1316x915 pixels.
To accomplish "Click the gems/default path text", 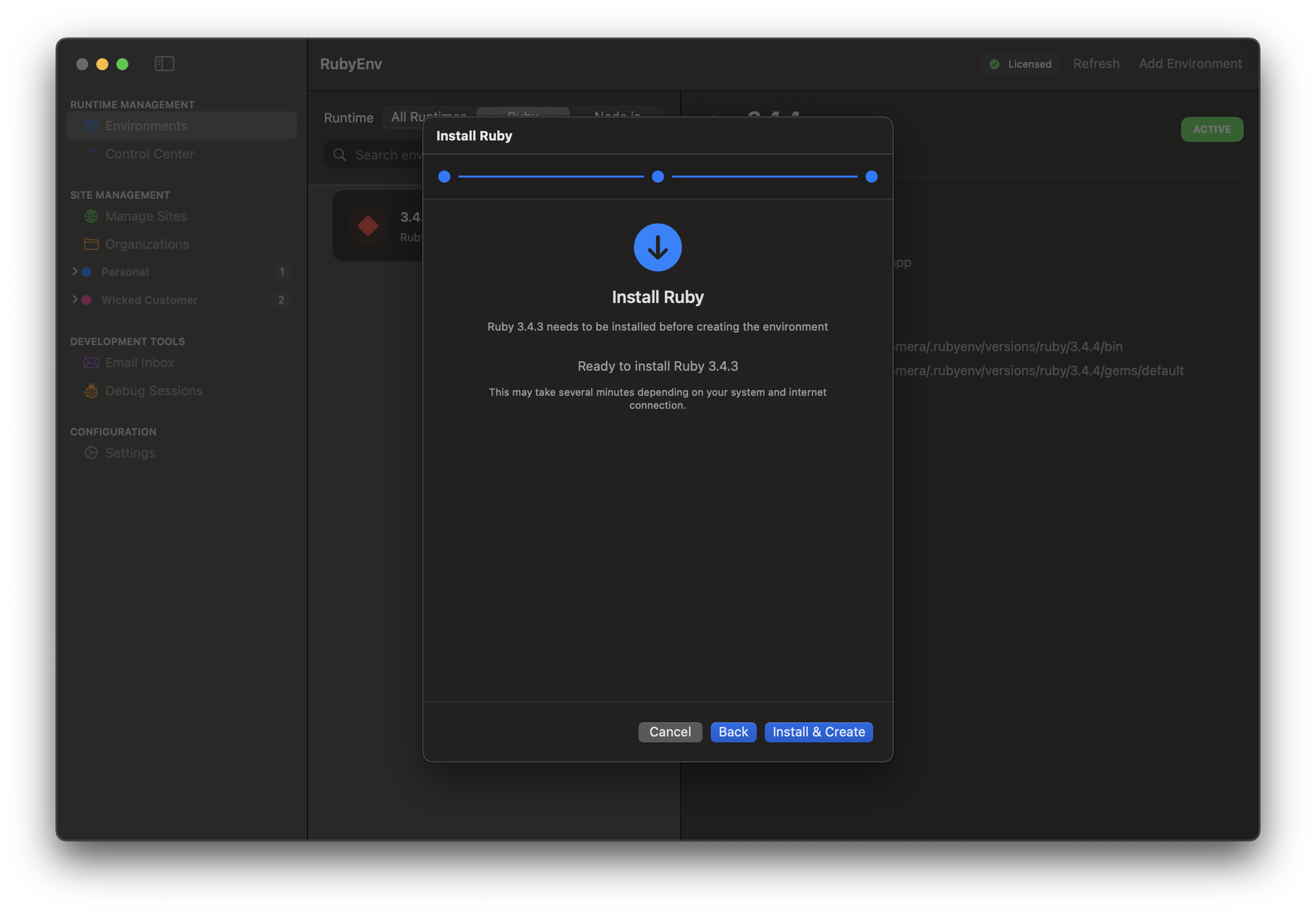I will point(1039,371).
